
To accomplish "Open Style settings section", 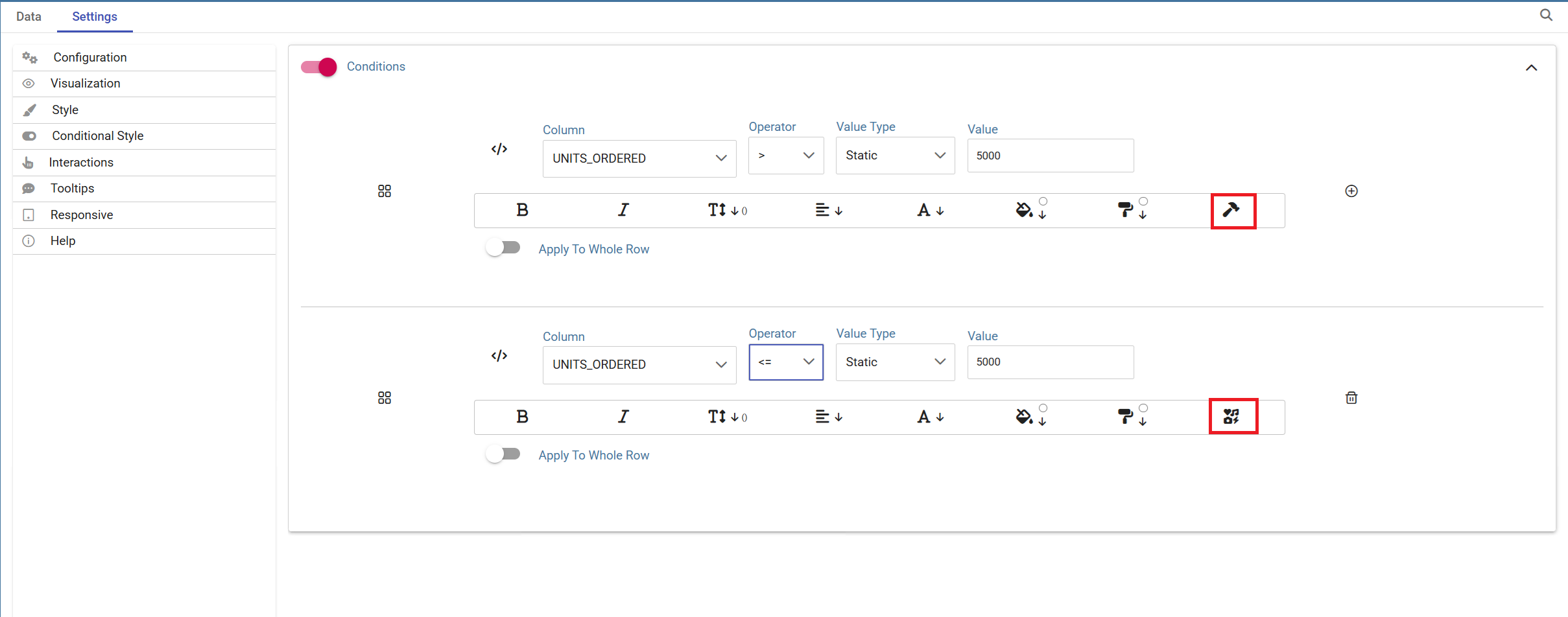I will [x=144, y=110].
